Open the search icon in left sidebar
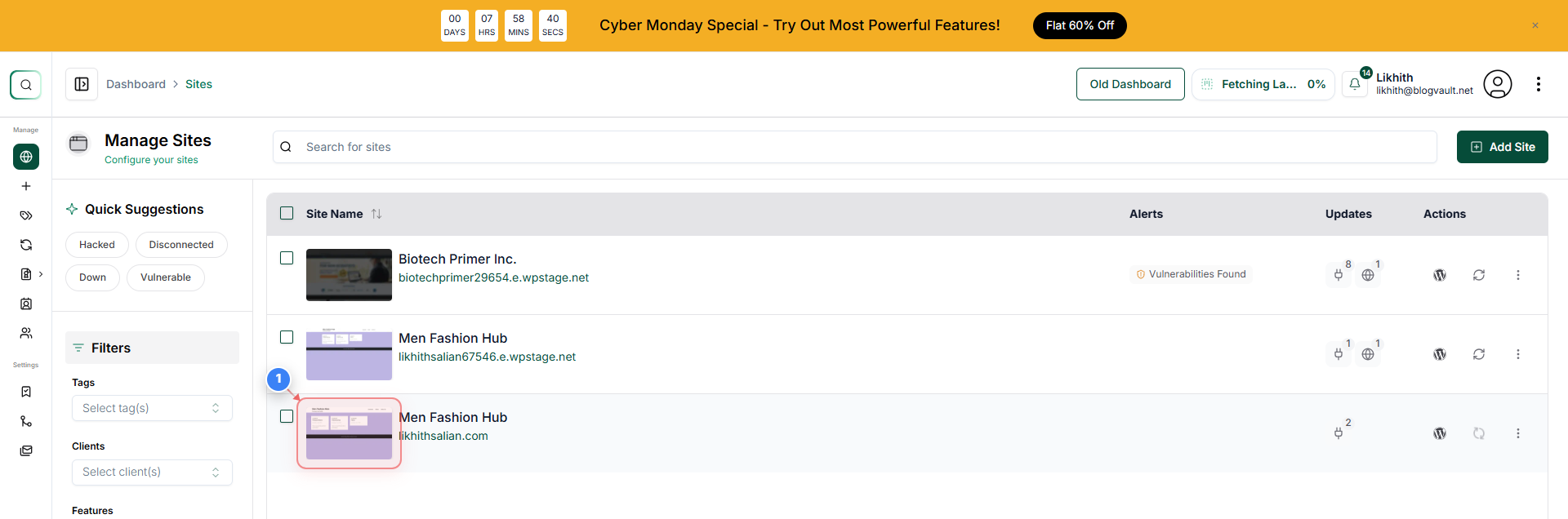Image resolution: width=1568 pixels, height=519 pixels. tap(25, 84)
